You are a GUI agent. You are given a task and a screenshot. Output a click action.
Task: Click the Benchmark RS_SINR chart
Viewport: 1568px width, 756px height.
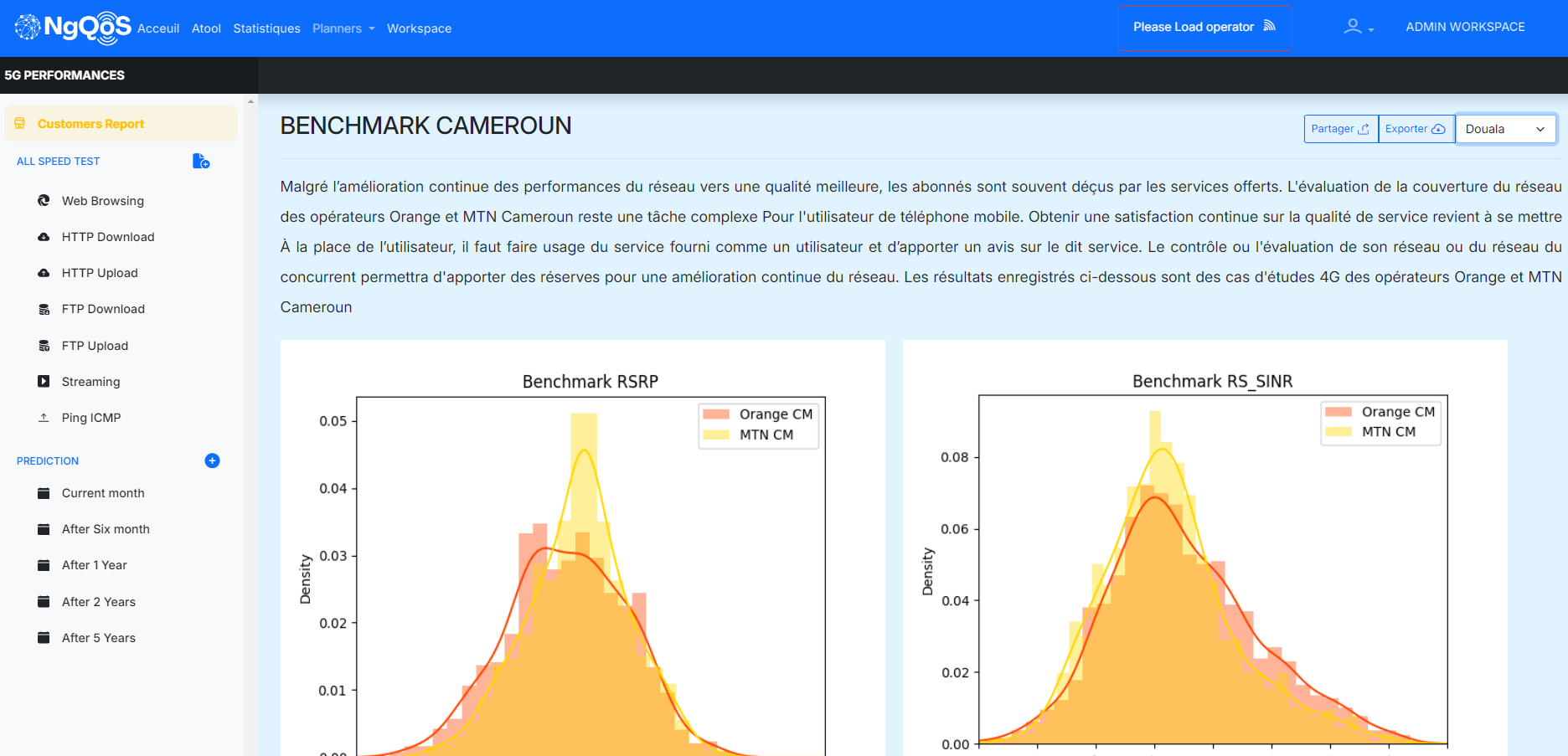click(1204, 548)
